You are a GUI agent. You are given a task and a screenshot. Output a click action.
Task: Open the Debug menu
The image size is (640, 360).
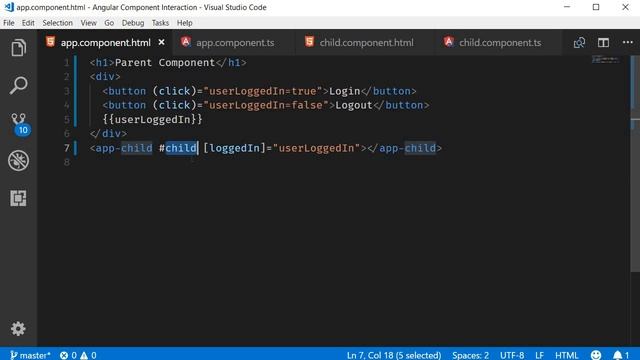tap(133, 23)
